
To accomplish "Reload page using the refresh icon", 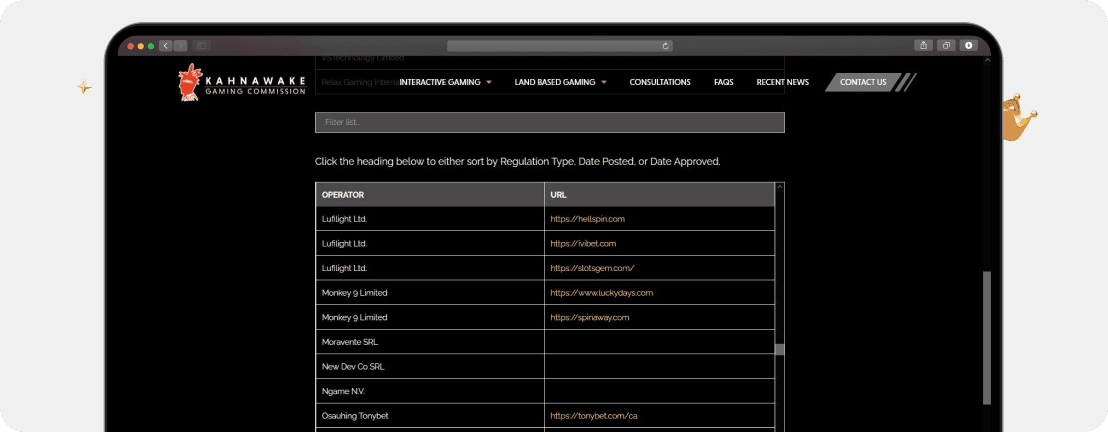I will pos(665,46).
